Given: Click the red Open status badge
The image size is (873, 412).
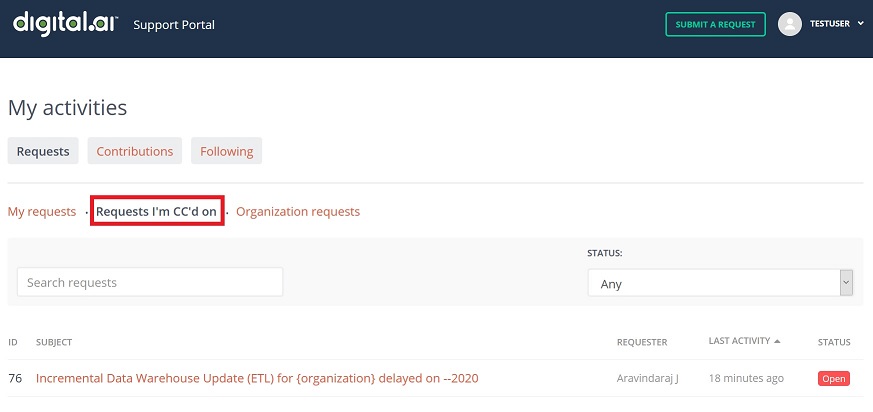Looking at the screenshot, I should click(833, 379).
